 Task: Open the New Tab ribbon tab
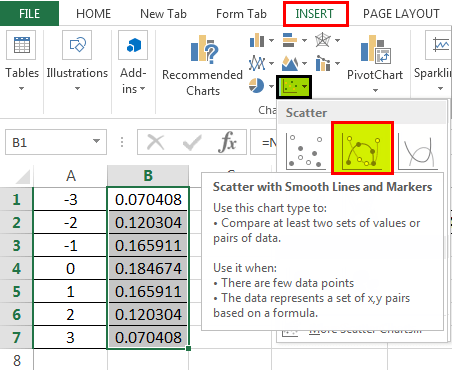coord(163,14)
